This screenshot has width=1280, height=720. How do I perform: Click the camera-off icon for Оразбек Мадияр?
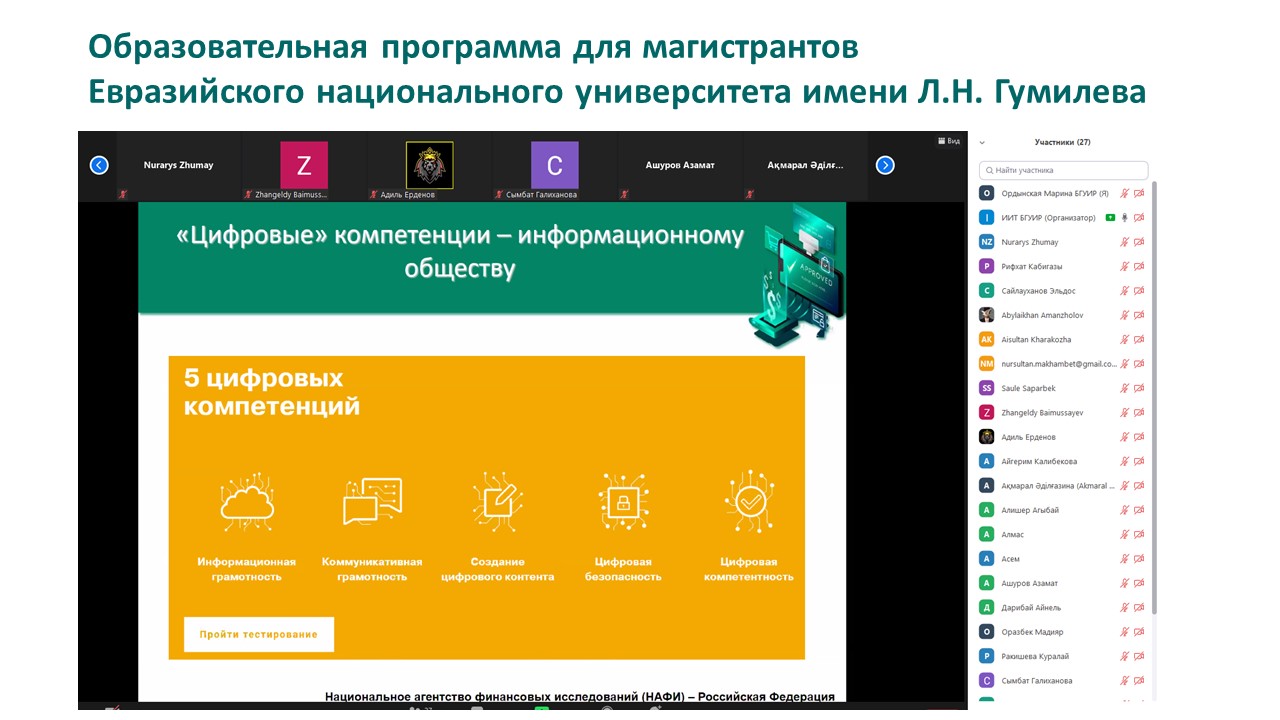[1139, 632]
